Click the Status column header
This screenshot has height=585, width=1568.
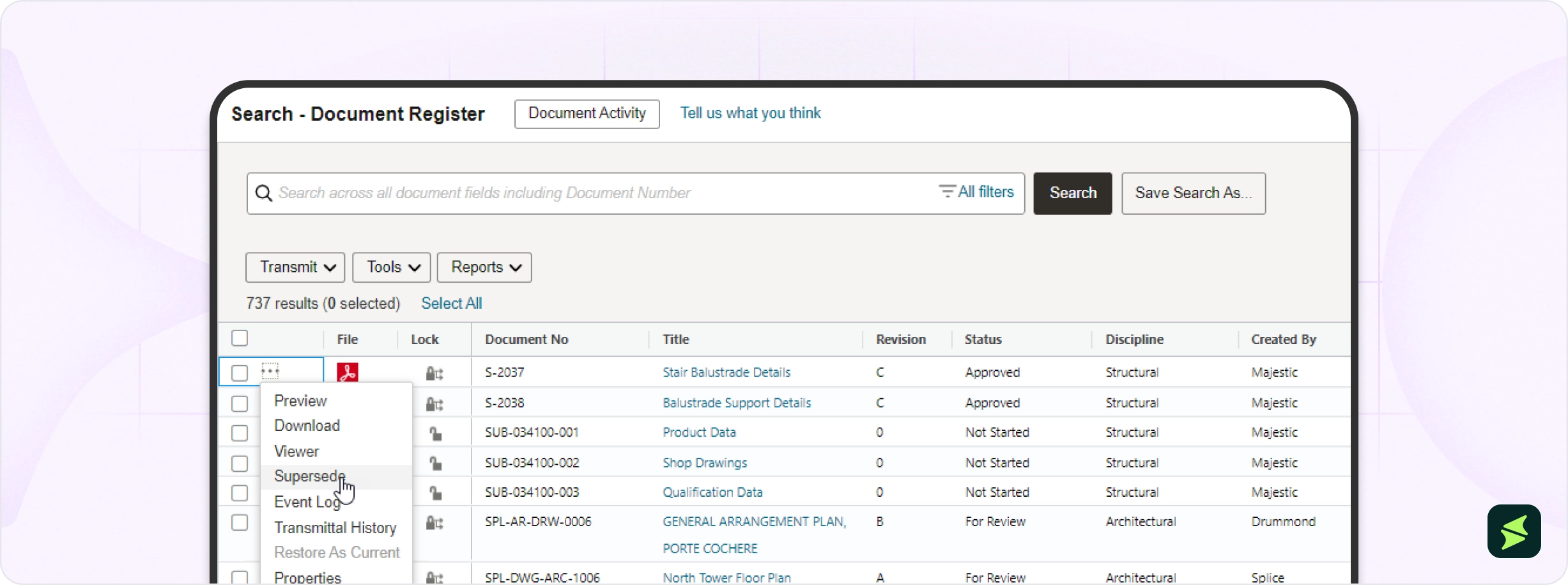(983, 339)
